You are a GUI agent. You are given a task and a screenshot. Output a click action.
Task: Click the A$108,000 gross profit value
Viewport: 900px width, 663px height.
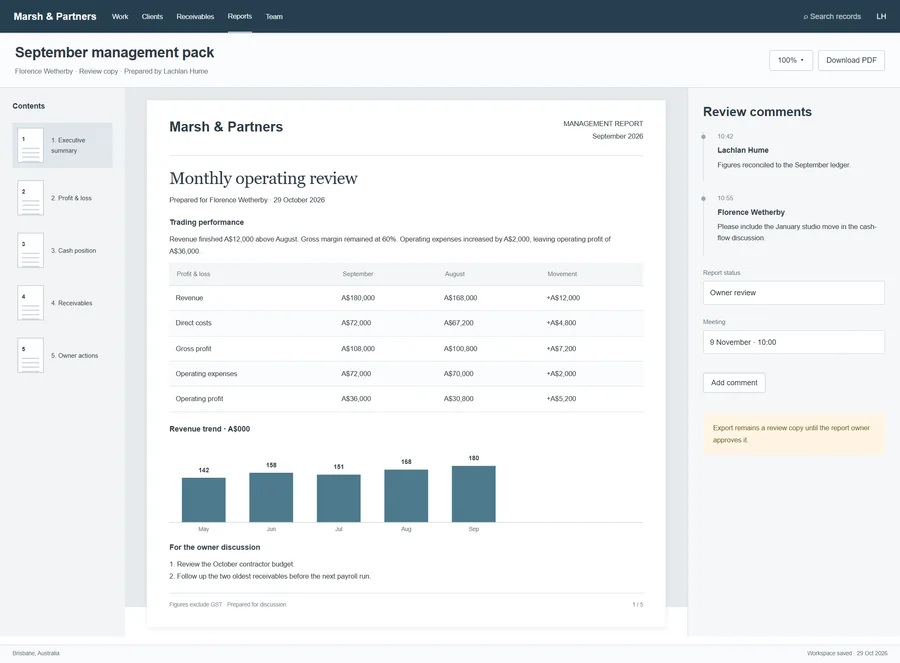point(358,348)
